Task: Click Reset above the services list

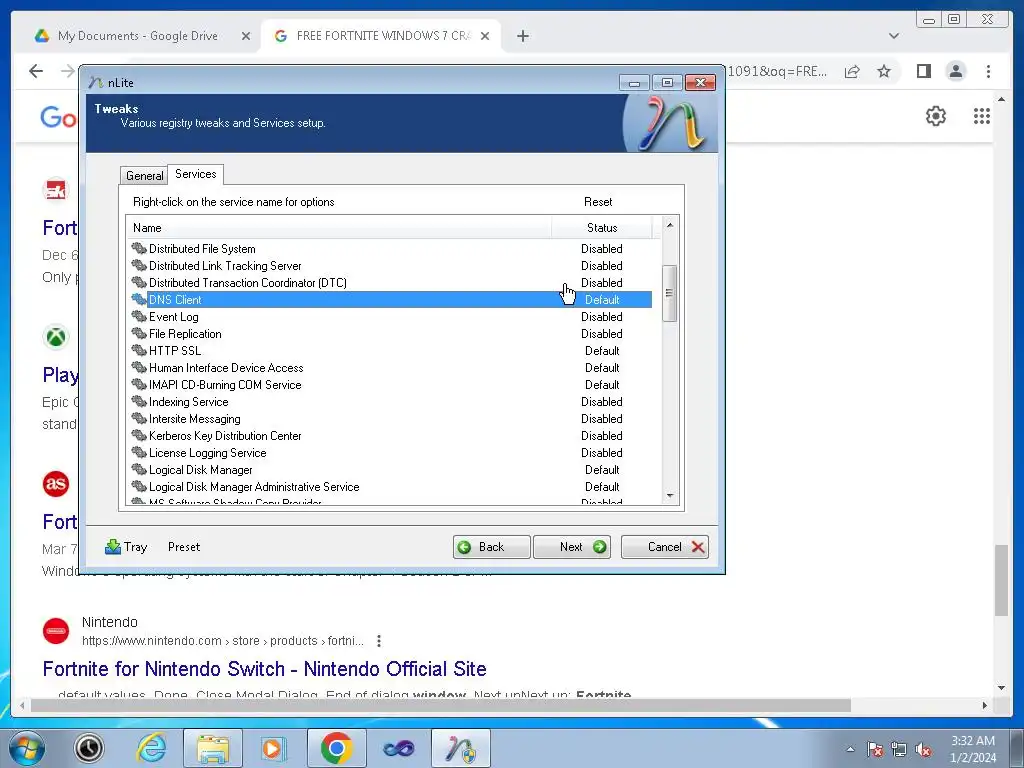Action: pyautogui.click(x=598, y=202)
